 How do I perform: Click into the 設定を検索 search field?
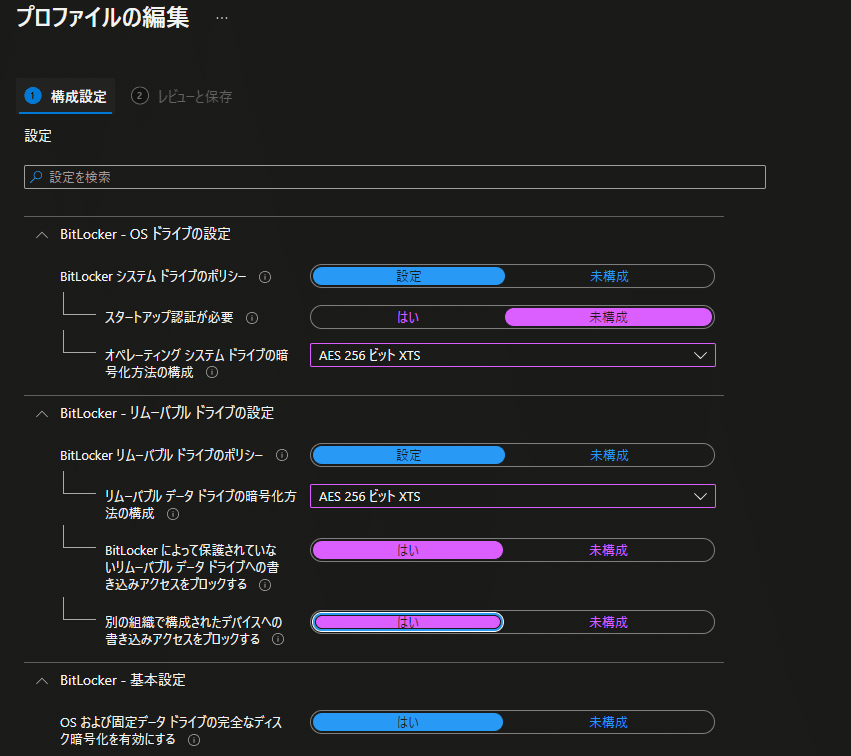click(x=395, y=177)
